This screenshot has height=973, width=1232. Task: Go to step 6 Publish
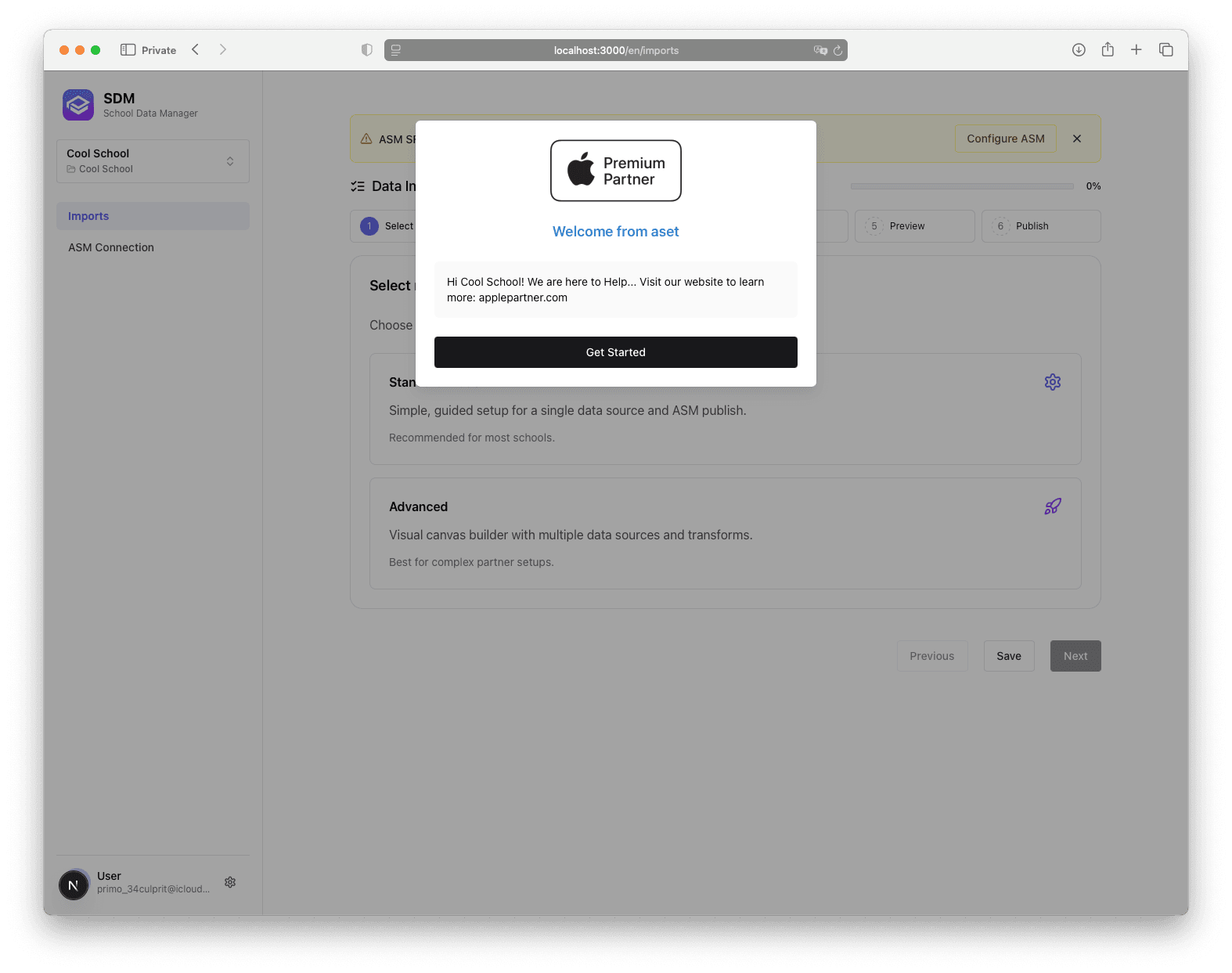pyautogui.click(x=1041, y=226)
